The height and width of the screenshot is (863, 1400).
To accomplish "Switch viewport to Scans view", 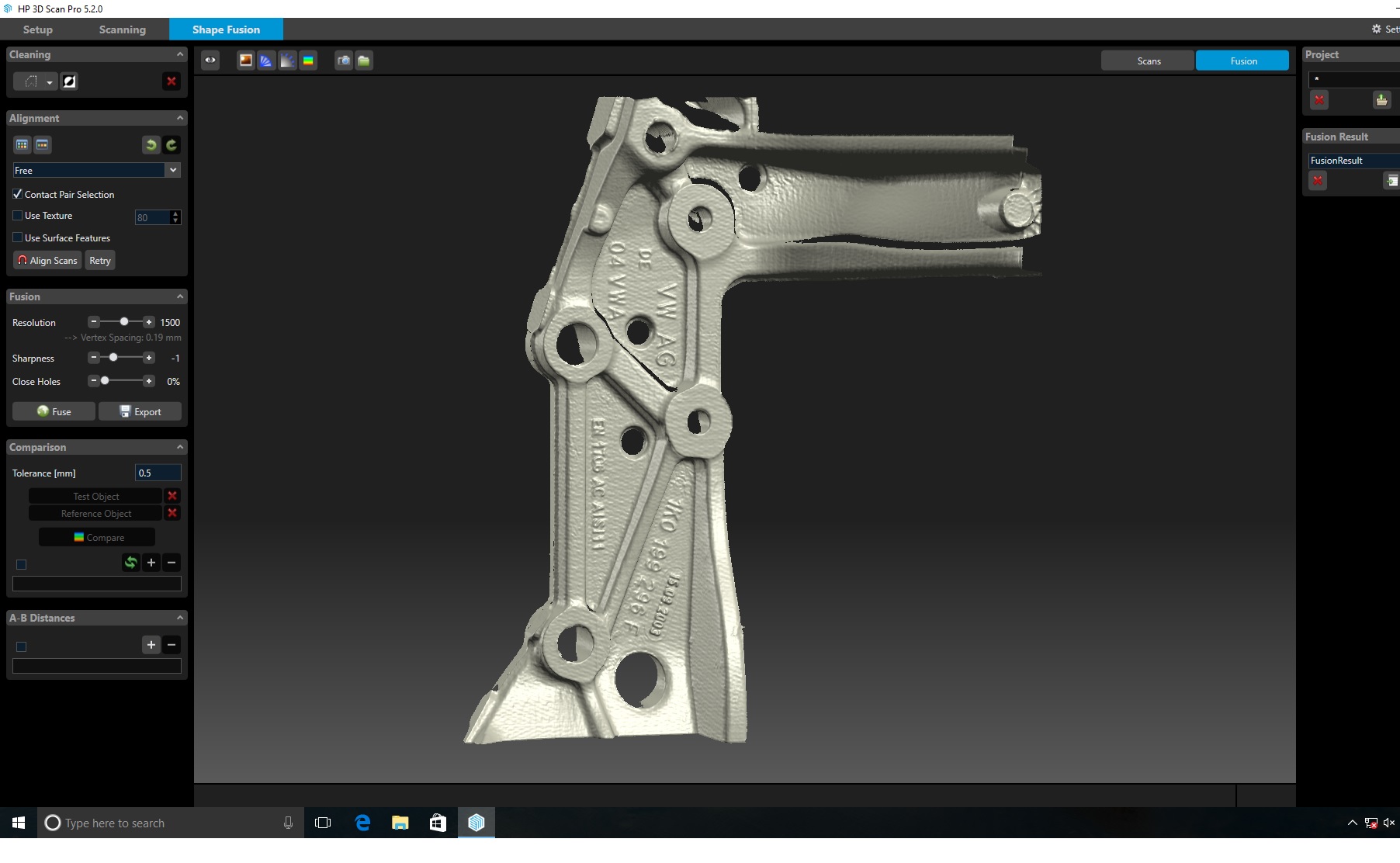I will [1148, 61].
